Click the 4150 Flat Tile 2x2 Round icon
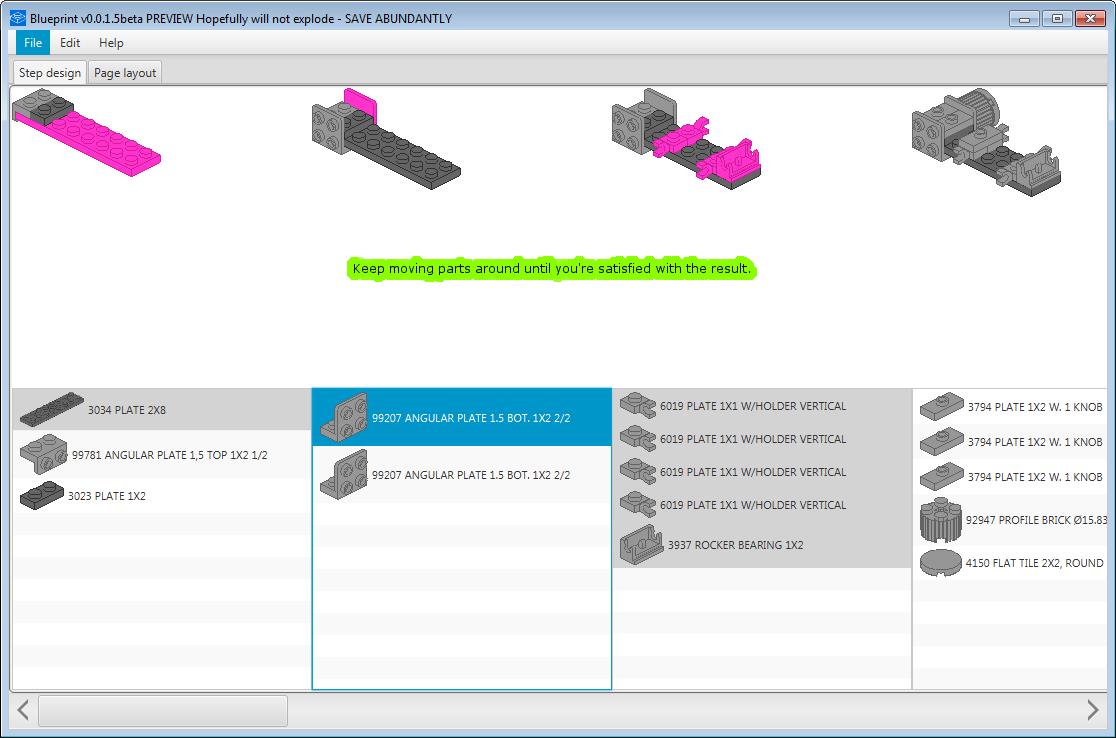 pos(941,562)
